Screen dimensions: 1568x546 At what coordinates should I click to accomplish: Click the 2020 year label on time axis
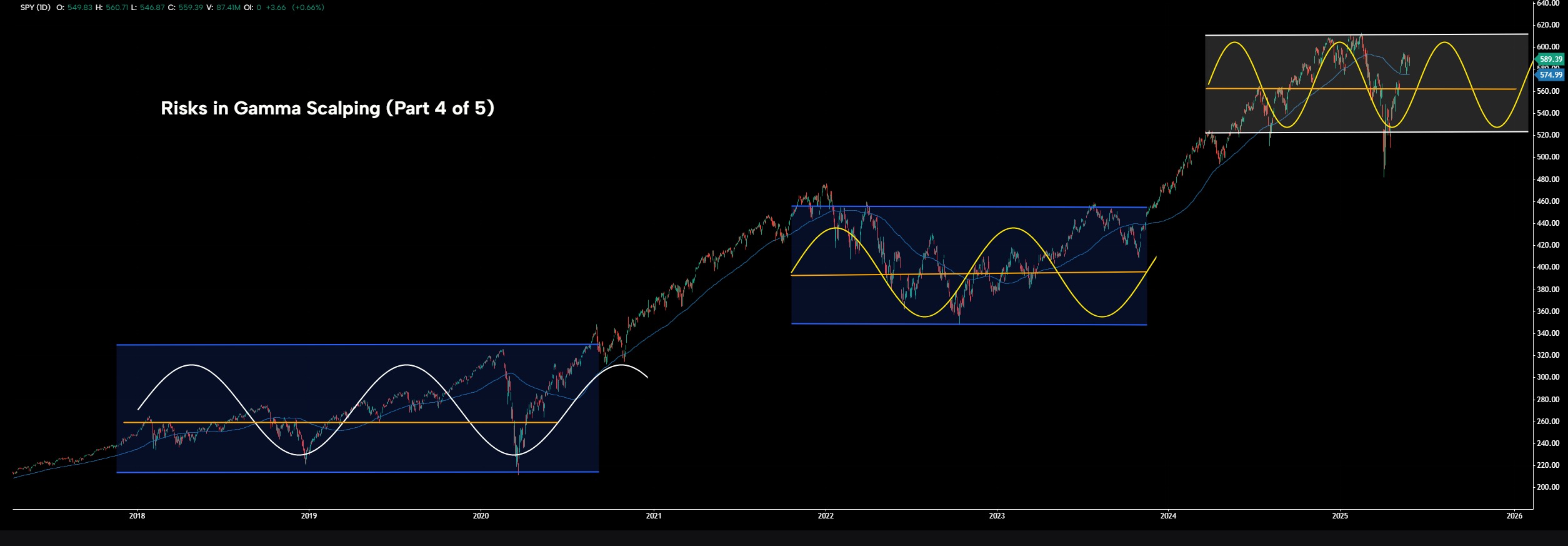click(x=481, y=516)
